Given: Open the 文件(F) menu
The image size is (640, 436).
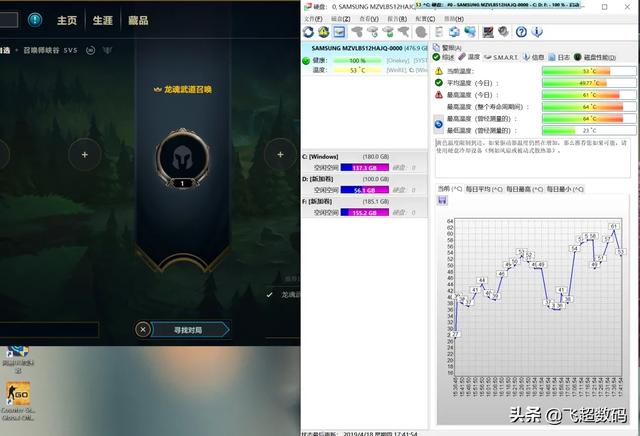Looking at the screenshot, I should click(313, 19).
